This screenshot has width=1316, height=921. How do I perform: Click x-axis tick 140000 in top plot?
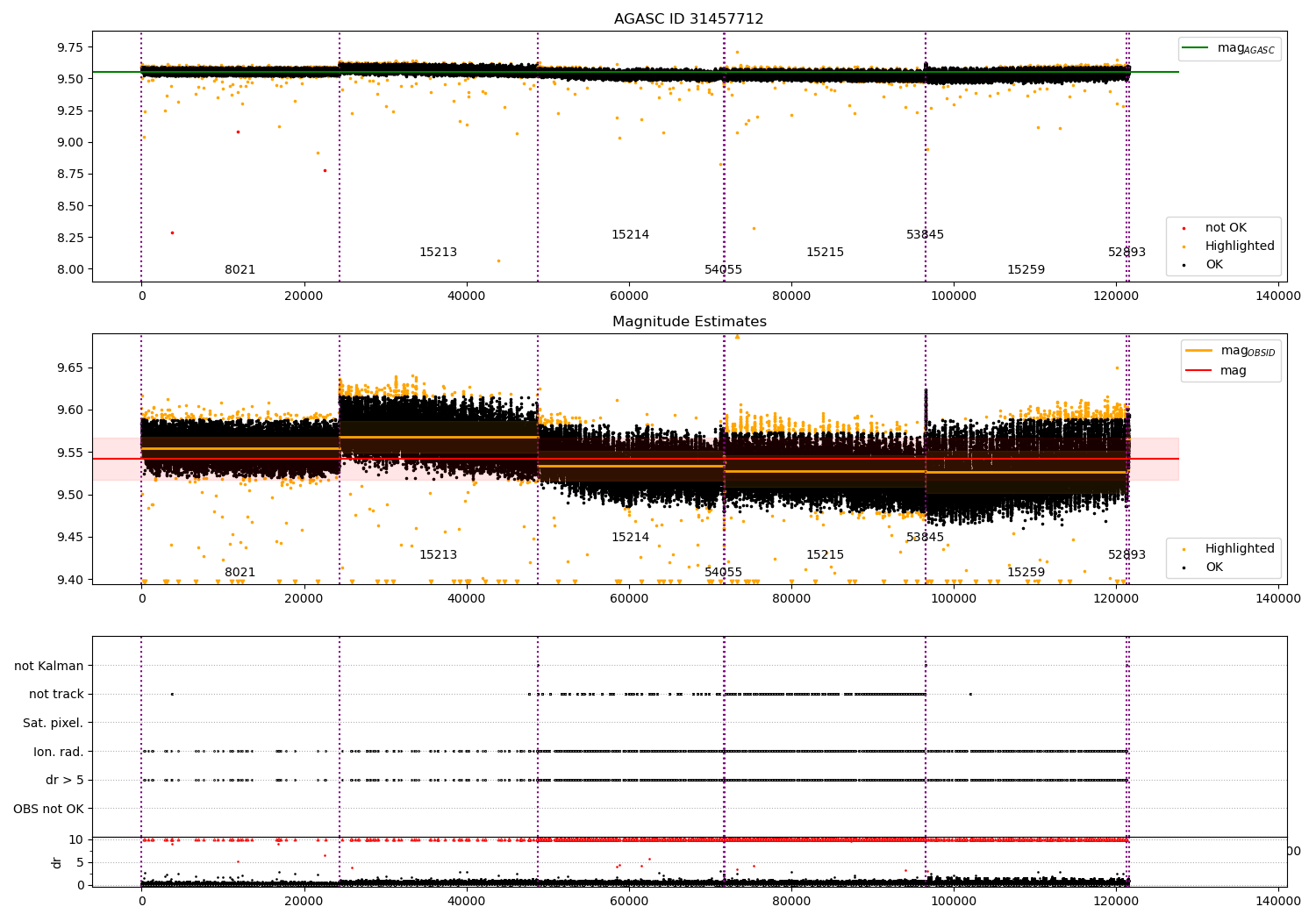tap(1278, 296)
